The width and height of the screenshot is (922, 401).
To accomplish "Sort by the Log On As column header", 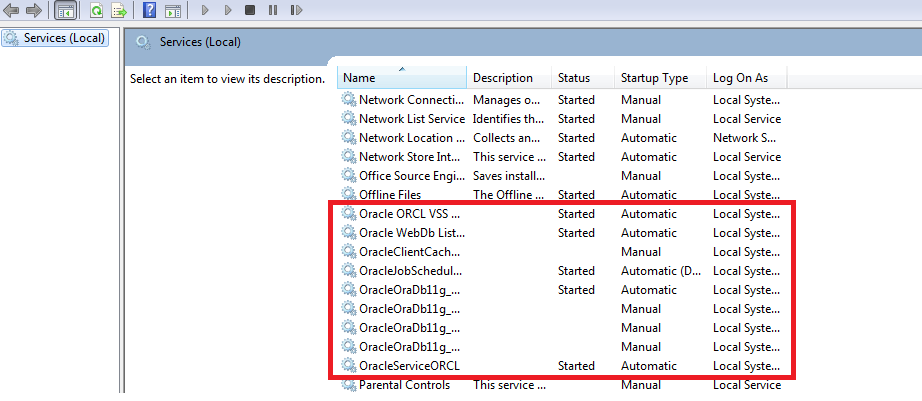I will [x=746, y=78].
